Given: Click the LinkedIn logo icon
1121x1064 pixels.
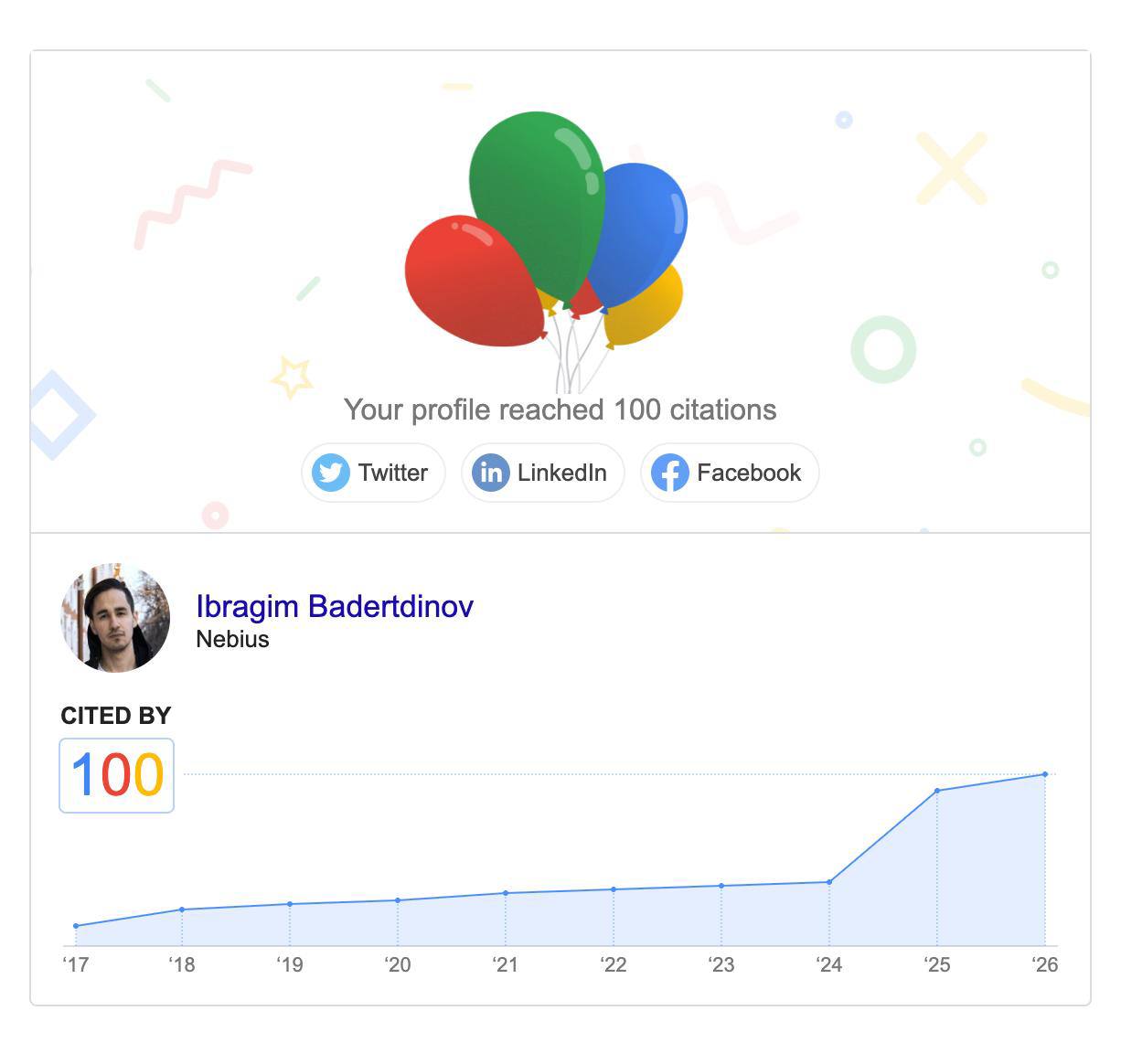Looking at the screenshot, I should 490,473.
